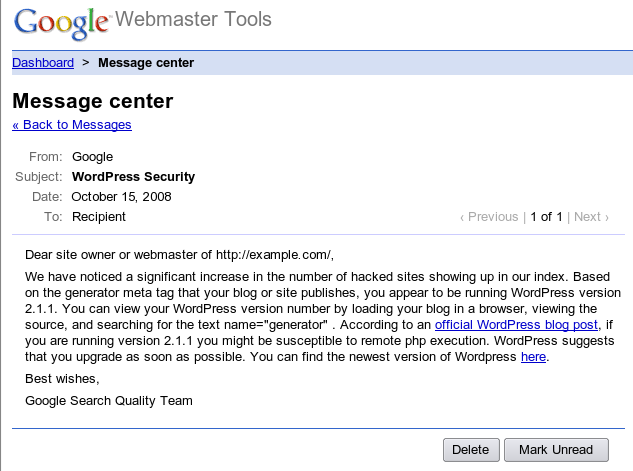Screen dimensions: 633x471
Task: Go back to Messages list
Action: pyautogui.click(x=72, y=125)
